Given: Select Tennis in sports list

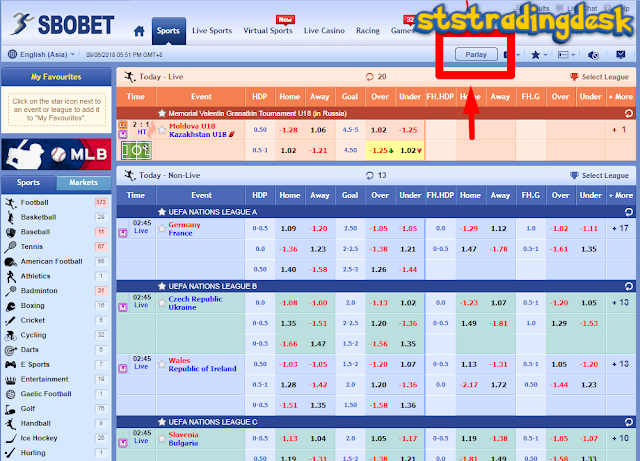Looking at the screenshot, I should [x=31, y=247].
